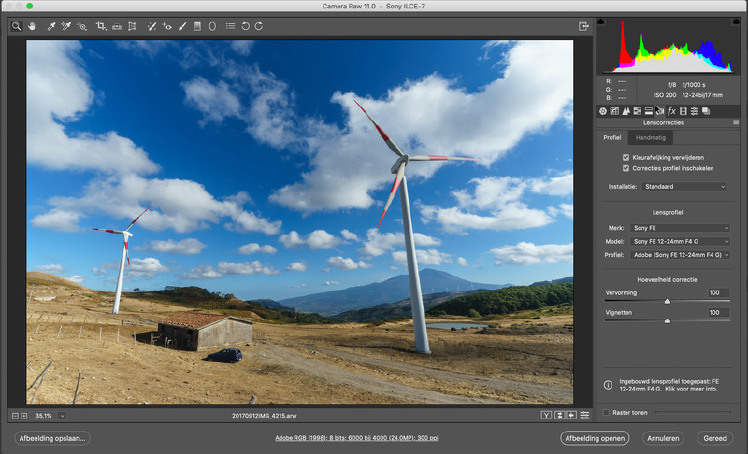The image size is (748, 454).
Task: Open the Lenscorrecties panel flyout menu
Action: [x=736, y=123]
